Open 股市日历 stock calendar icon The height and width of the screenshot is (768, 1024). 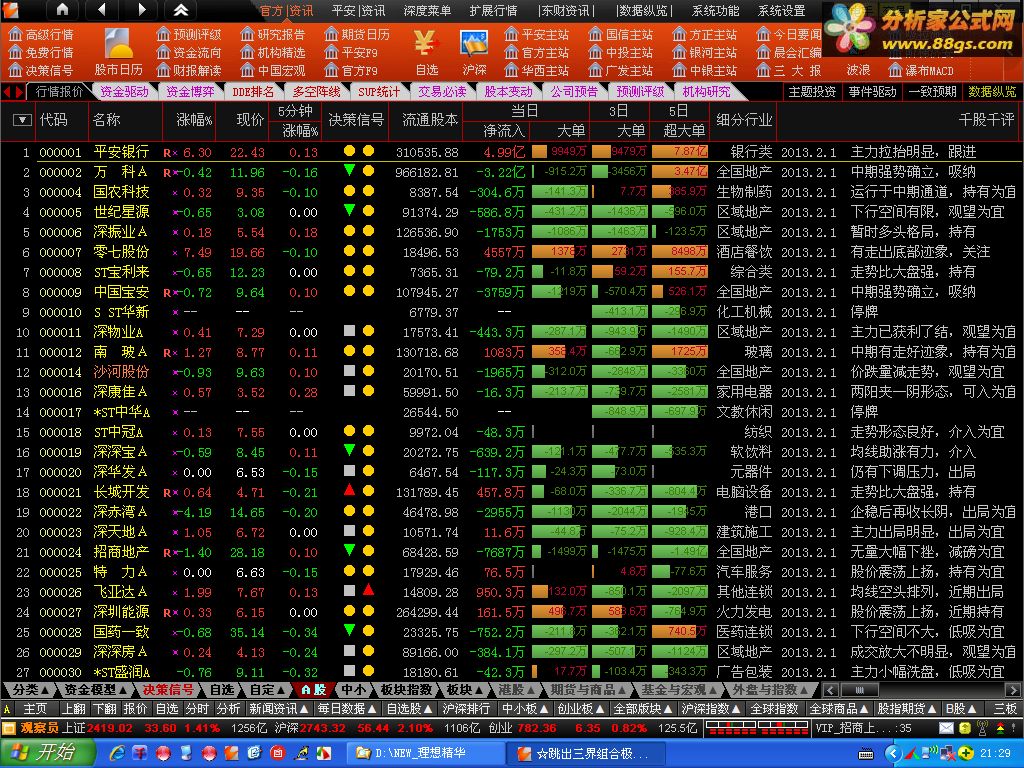pos(118,52)
